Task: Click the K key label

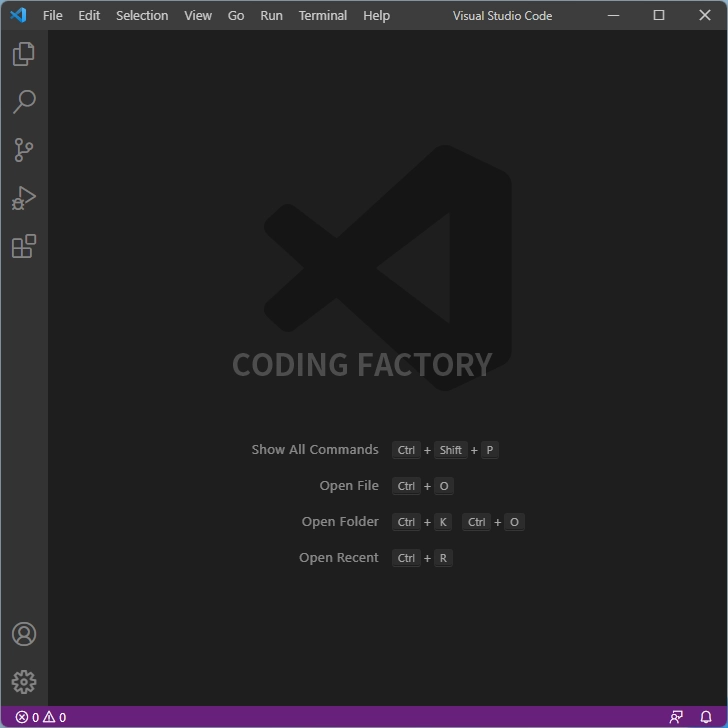Action: coord(443,522)
